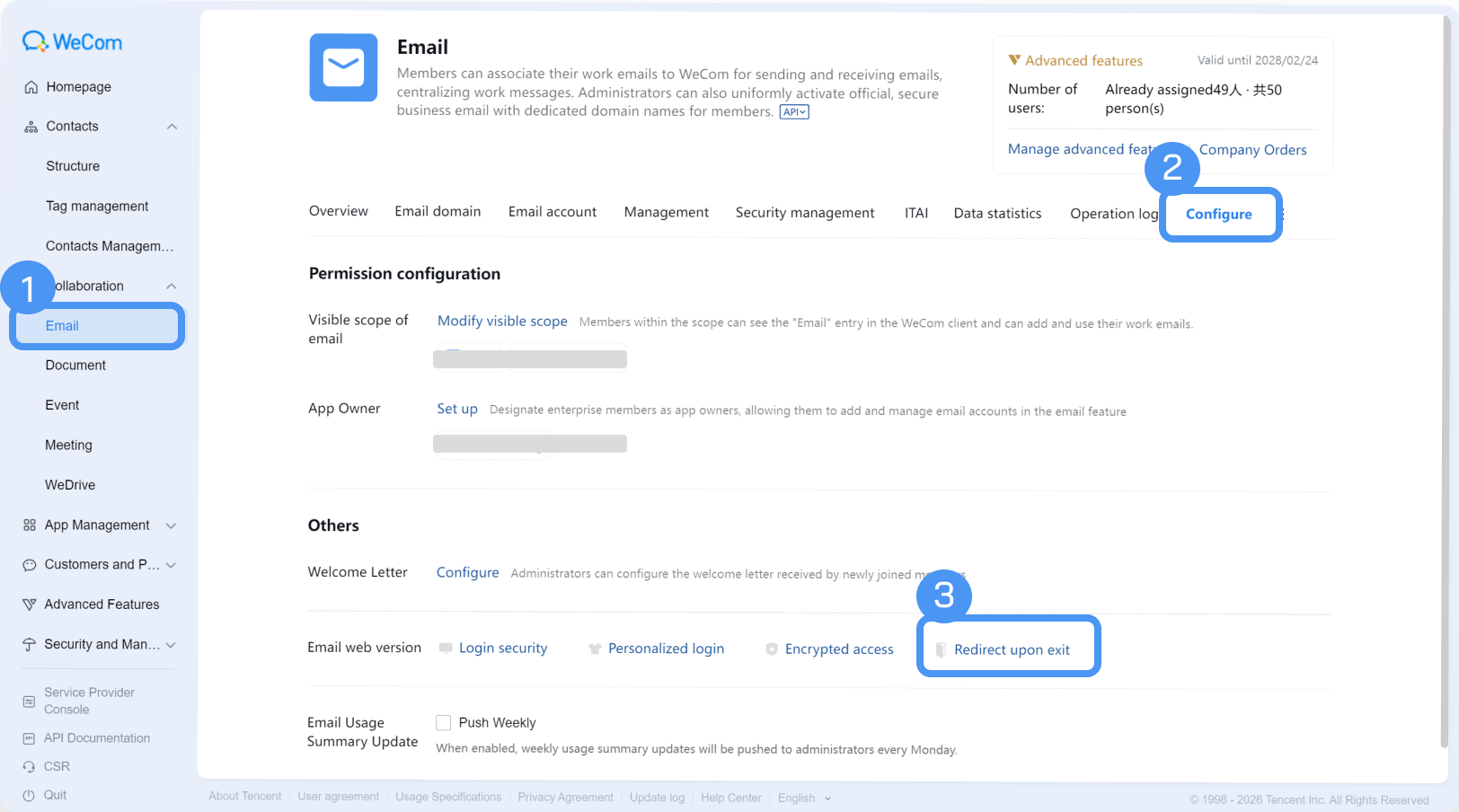Viewport: 1459px width, 812px height.
Task: Click the Encrypted access shield icon
Action: click(772, 649)
